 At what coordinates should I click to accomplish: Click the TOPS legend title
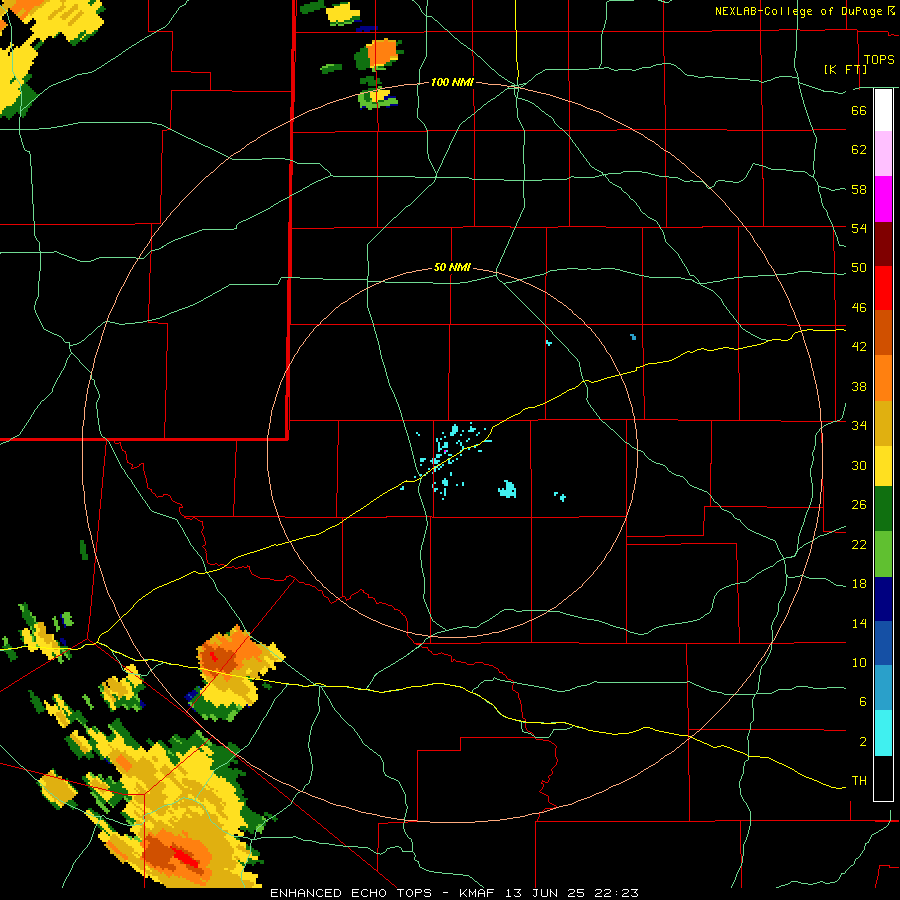point(879,60)
